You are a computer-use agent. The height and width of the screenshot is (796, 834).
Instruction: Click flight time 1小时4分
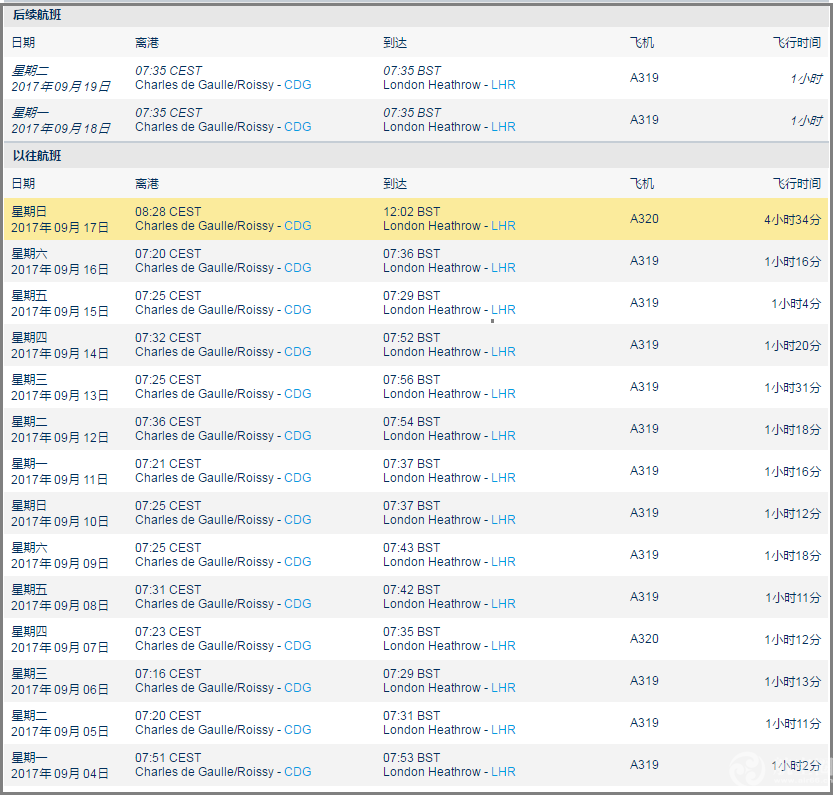[796, 303]
